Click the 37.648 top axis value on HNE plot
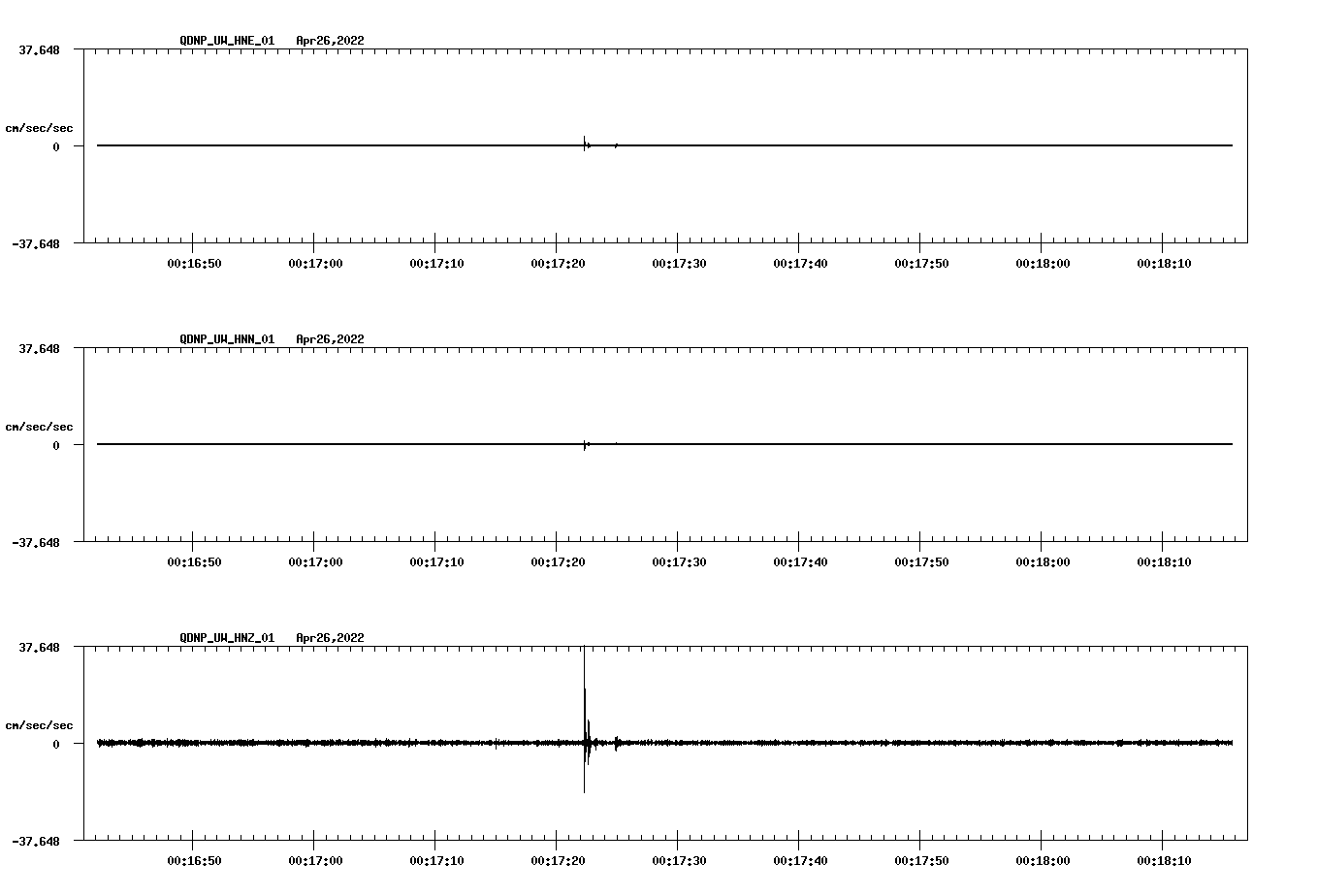1317x896 pixels. (39, 50)
